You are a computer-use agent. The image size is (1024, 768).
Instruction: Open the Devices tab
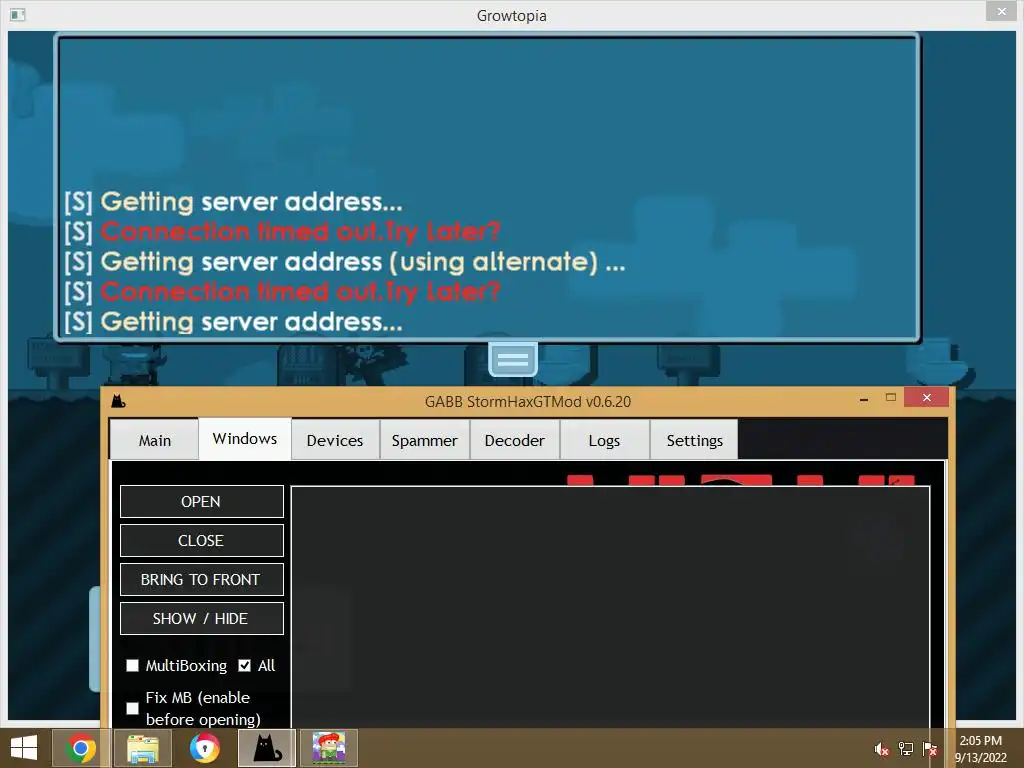pos(335,441)
